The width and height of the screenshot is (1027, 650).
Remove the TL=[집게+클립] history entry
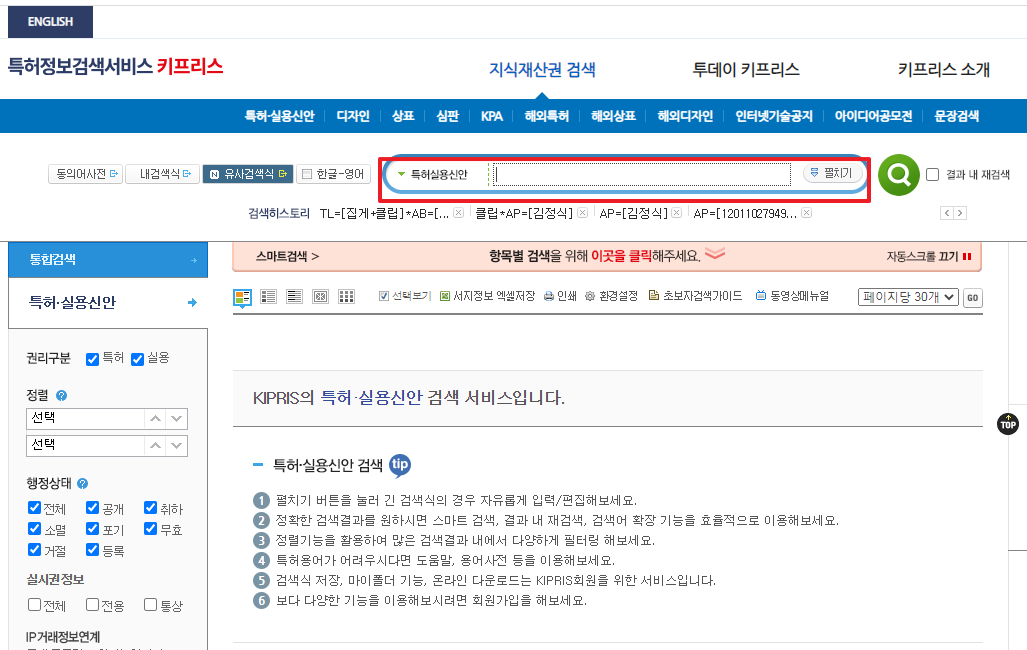[458, 213]
